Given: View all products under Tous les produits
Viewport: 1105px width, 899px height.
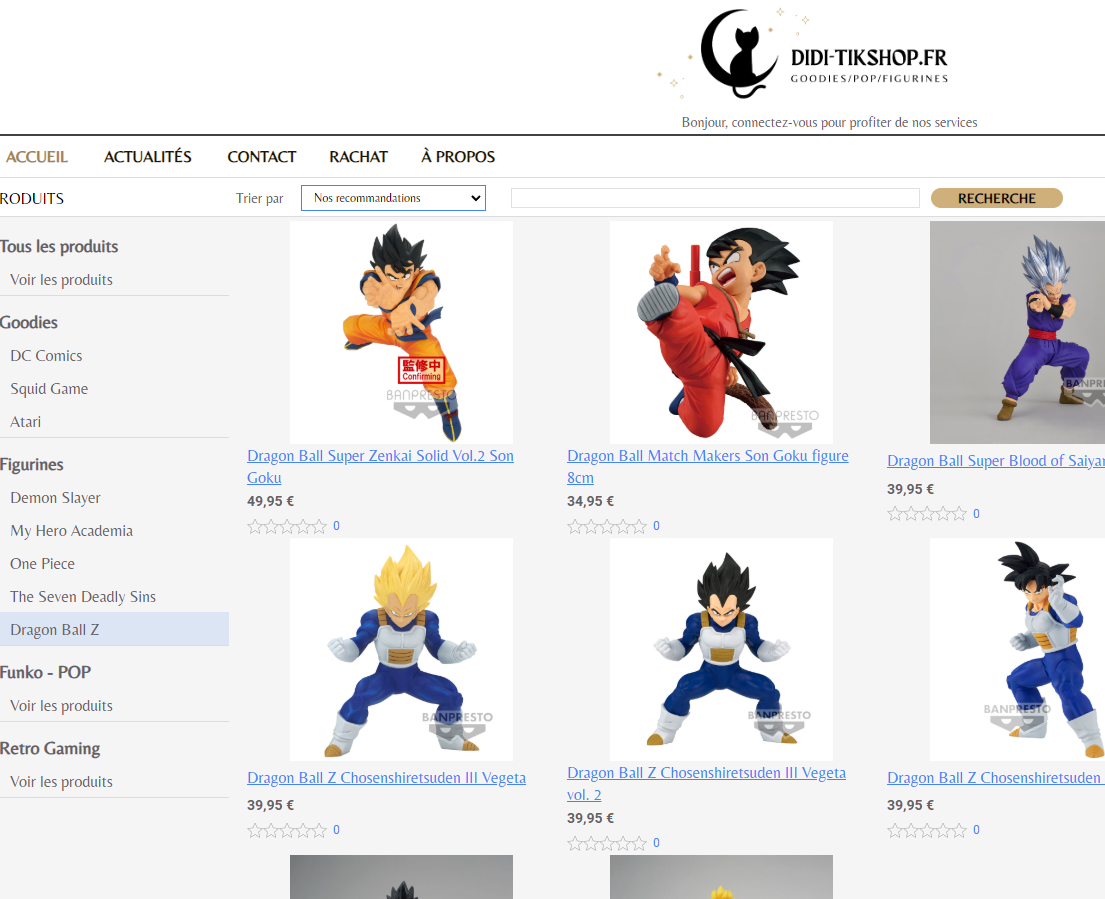Looking at the screenshot, I should pyautogui.click(x=61, y=280).
